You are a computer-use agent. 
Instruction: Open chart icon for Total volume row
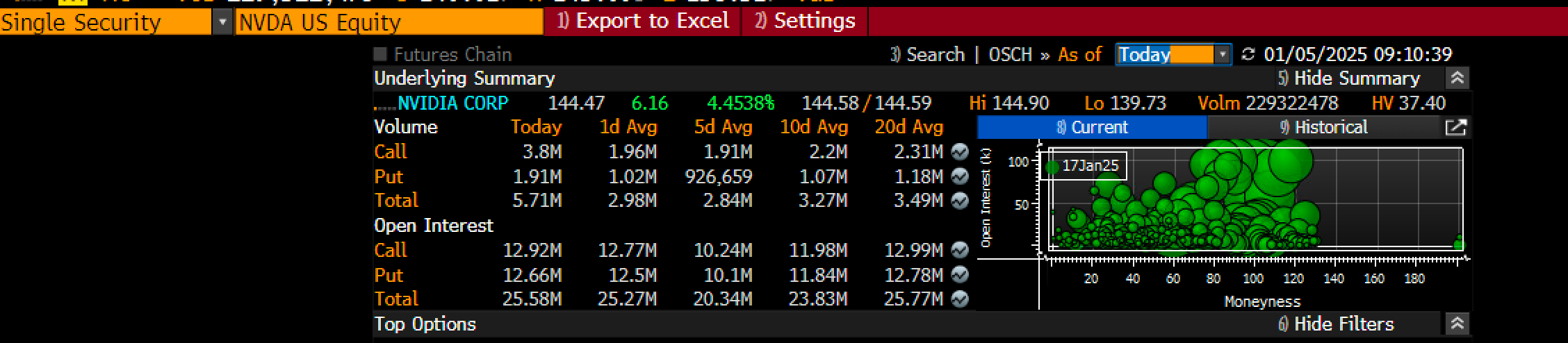coord(960,201)
